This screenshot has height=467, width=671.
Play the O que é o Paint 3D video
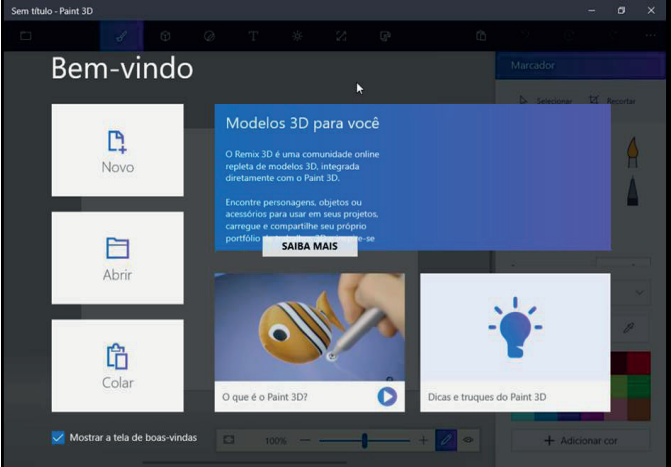[387, 396]
